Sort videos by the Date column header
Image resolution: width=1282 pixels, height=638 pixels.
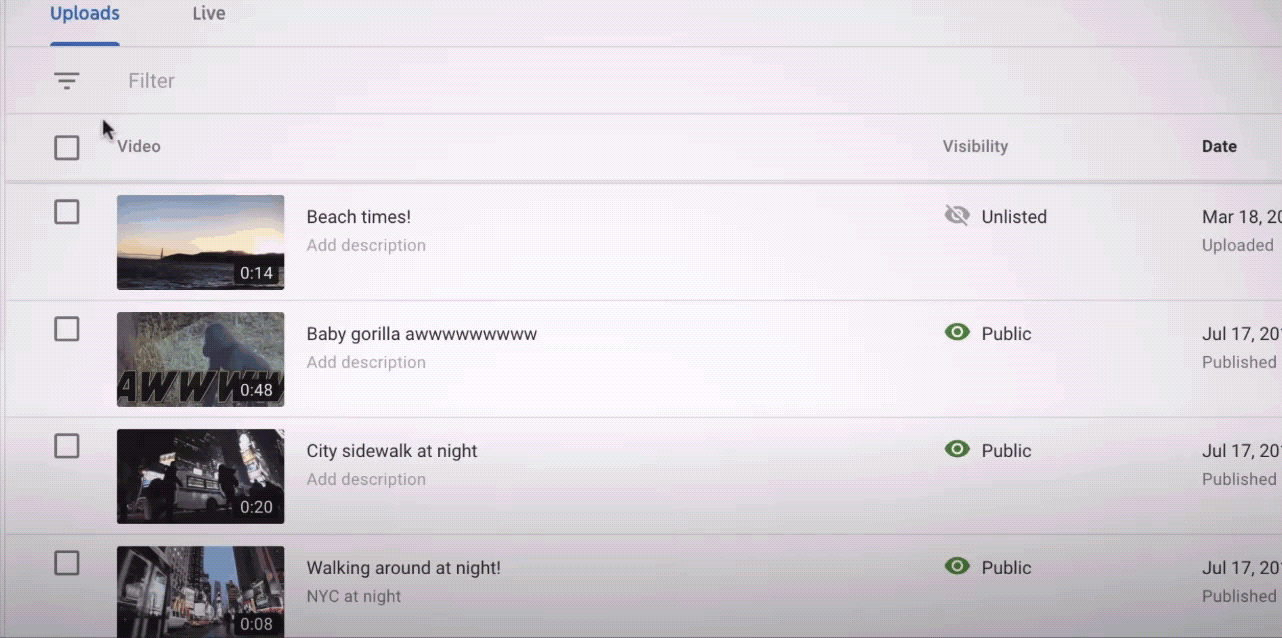(1219, 146)
